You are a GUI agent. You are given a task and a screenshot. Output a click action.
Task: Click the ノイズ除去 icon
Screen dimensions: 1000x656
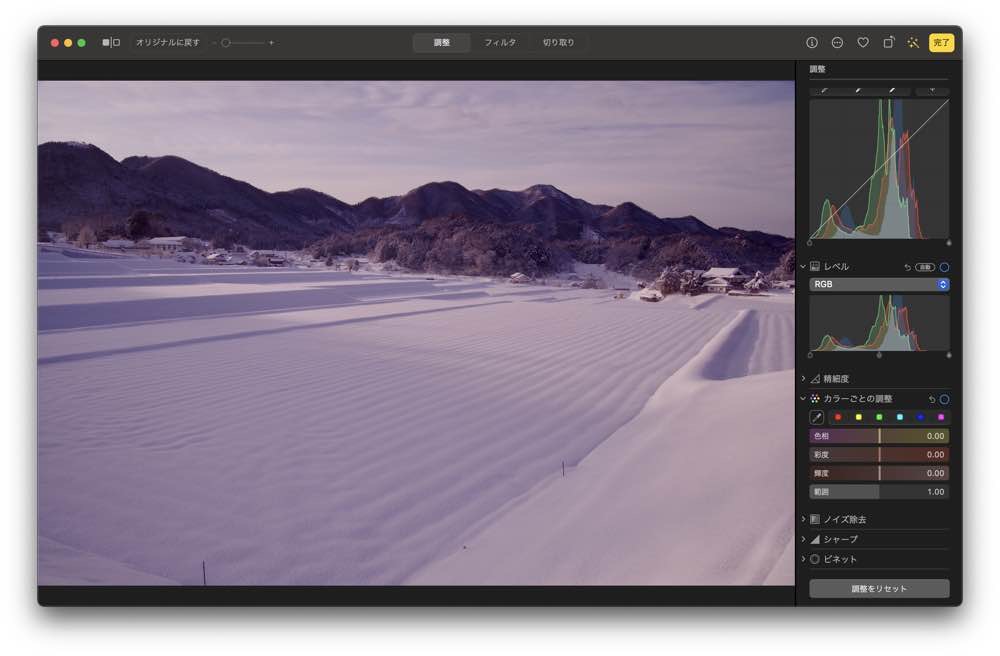point(815,520)
